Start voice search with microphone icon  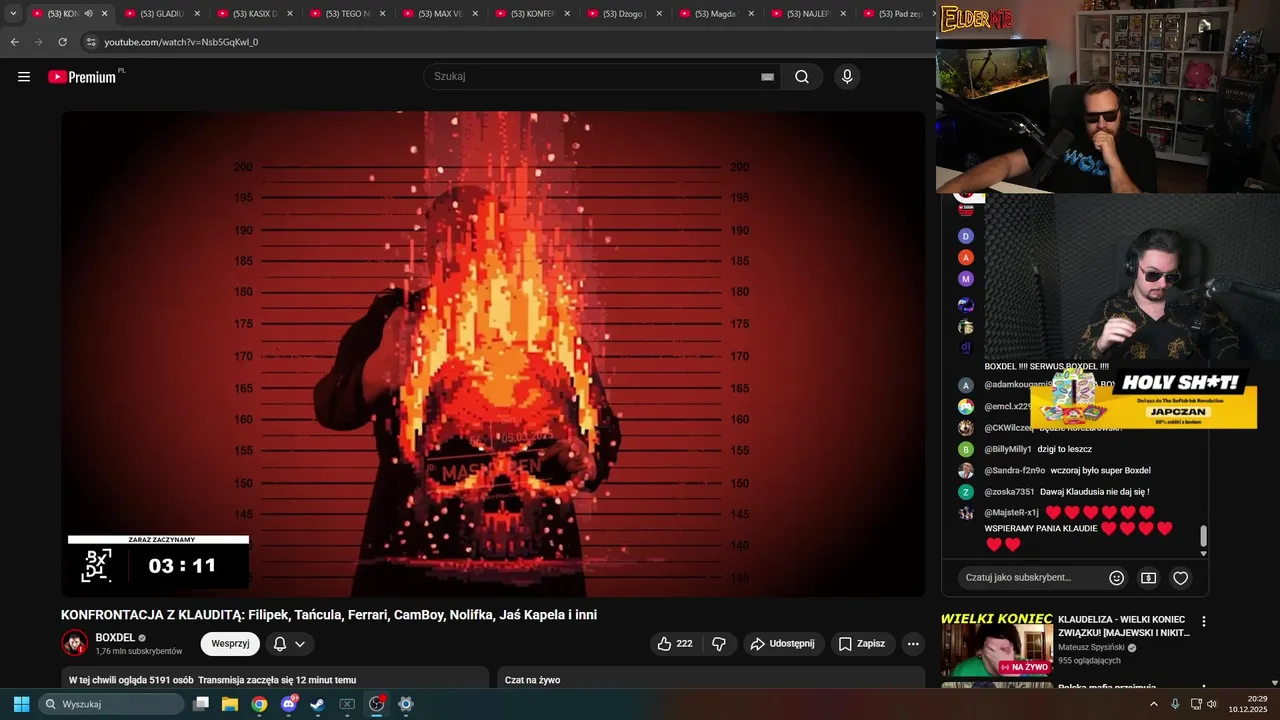(x=847, y=77)
